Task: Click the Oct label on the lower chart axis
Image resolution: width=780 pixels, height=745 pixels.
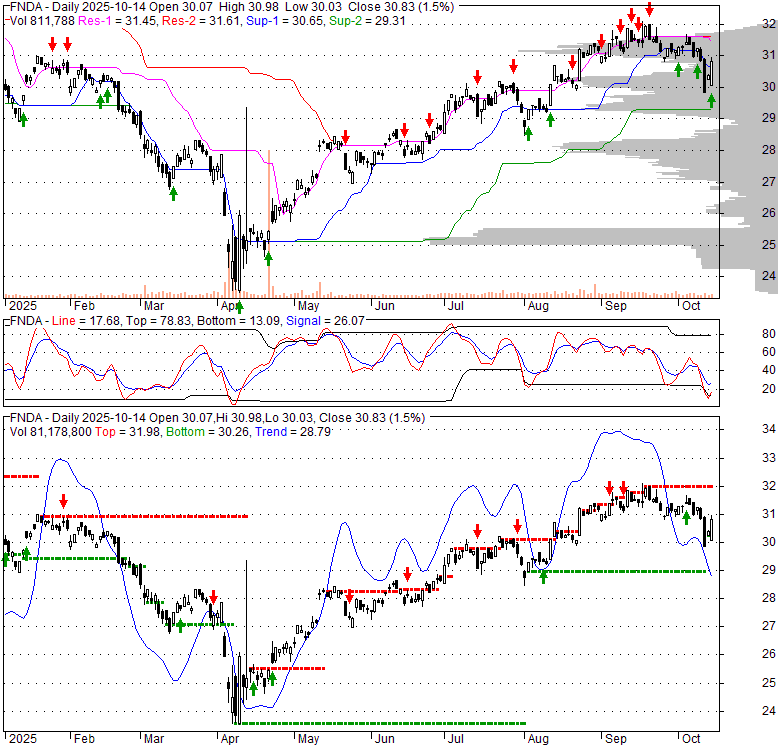Action: coord(691,739)
